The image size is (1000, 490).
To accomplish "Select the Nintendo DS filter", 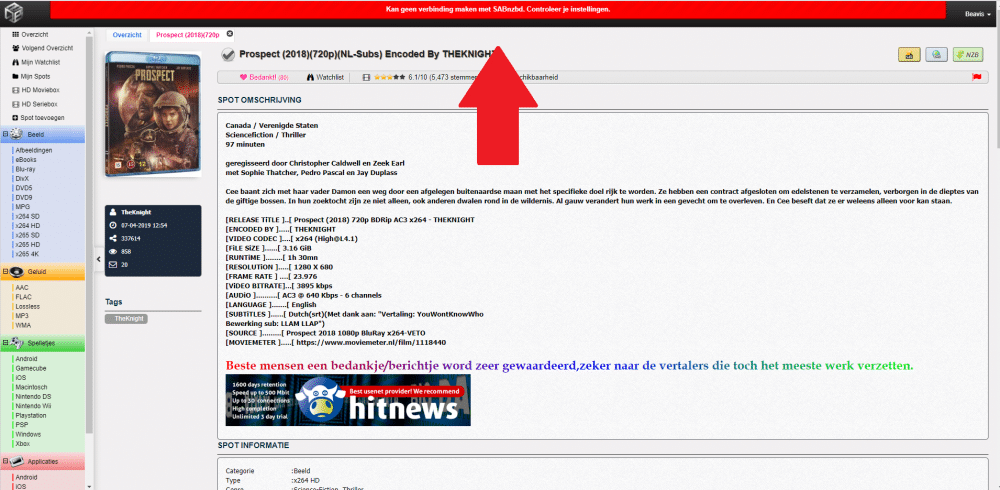I will tap(31, 396).
